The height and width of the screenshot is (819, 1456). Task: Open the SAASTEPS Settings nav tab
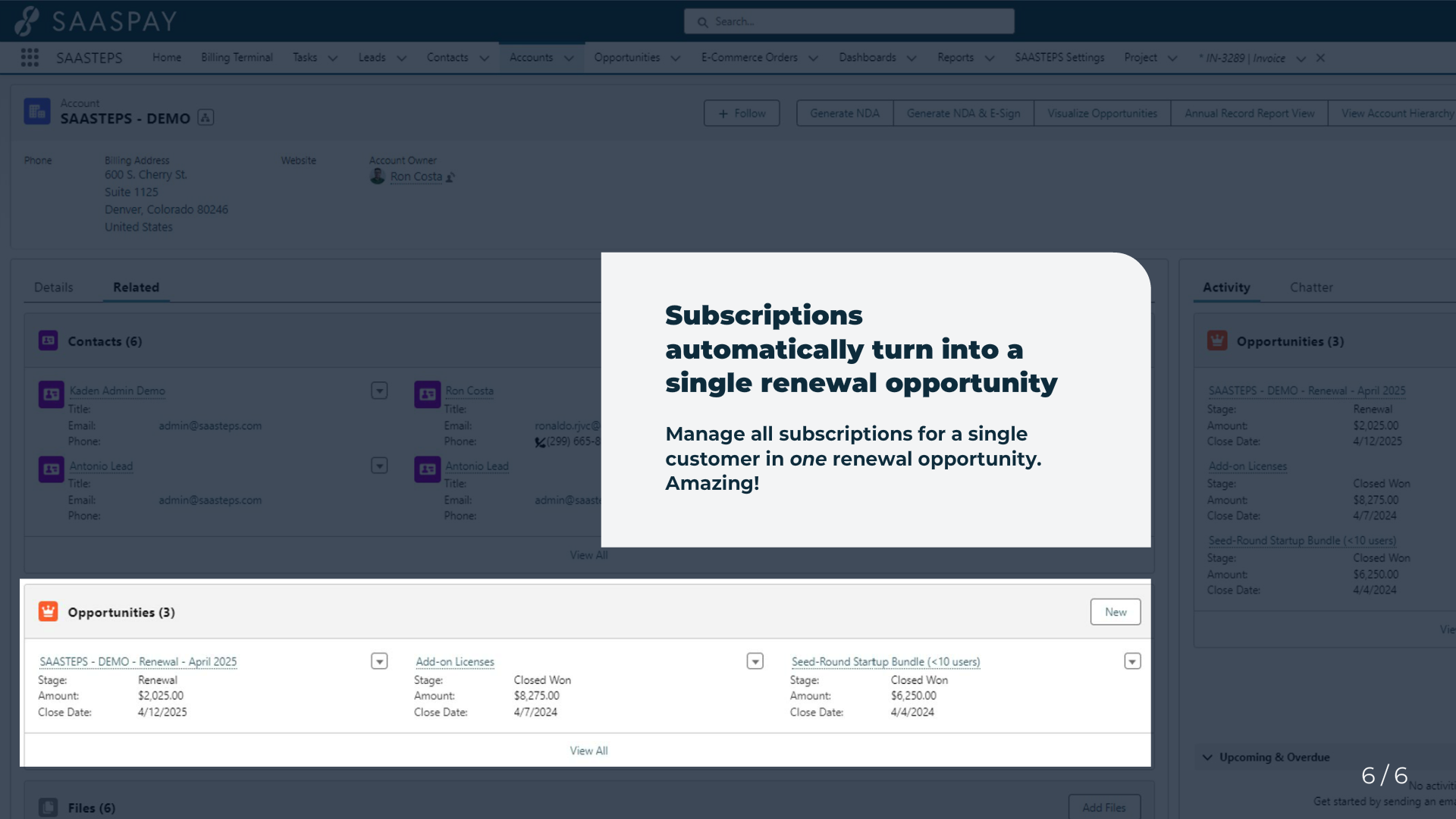click(1059, 58)
